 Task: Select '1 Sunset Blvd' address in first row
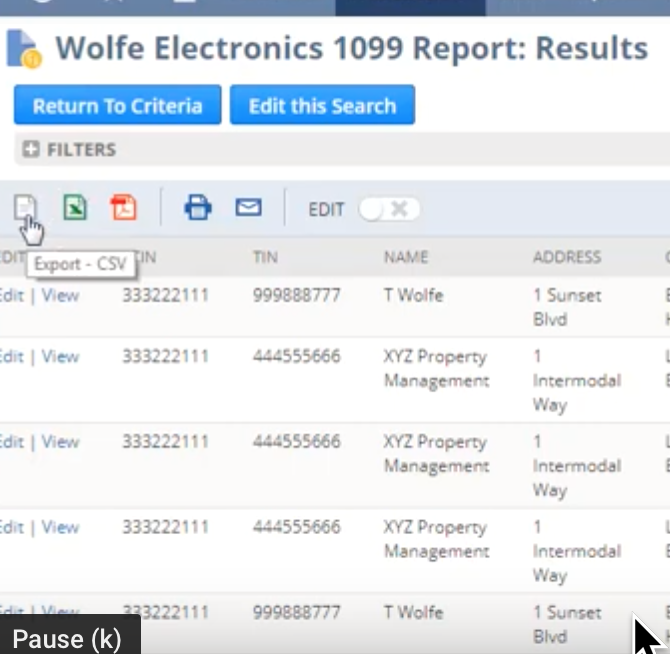[567, 307]
